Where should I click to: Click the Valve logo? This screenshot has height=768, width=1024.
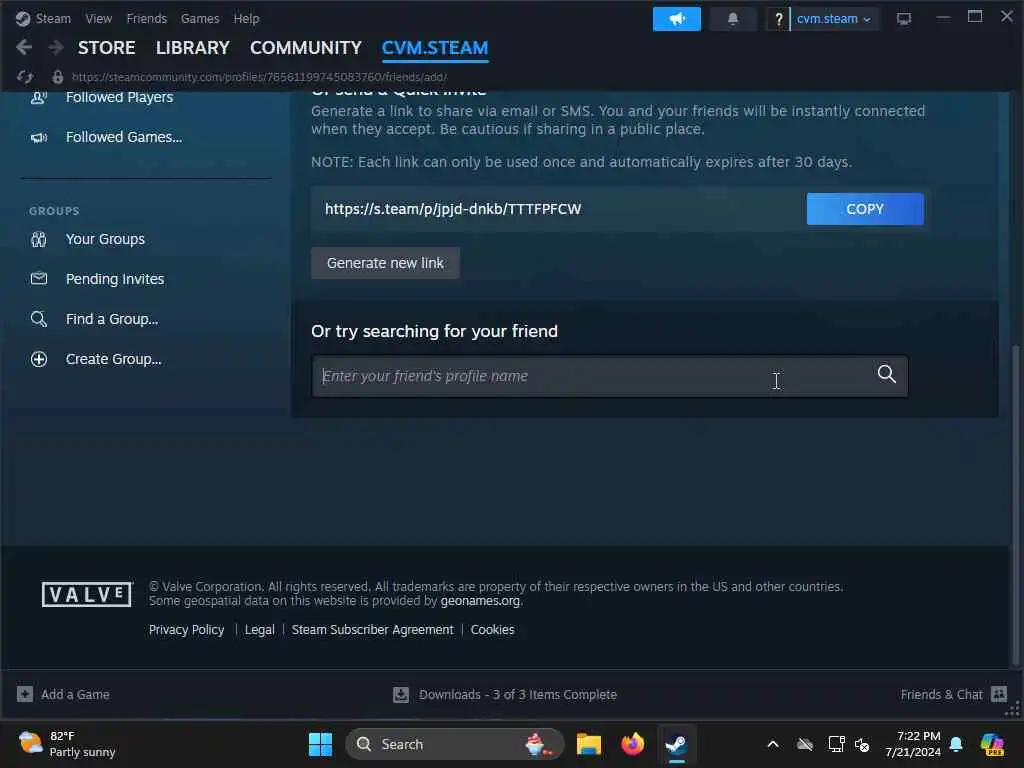(x=87, y=594)
